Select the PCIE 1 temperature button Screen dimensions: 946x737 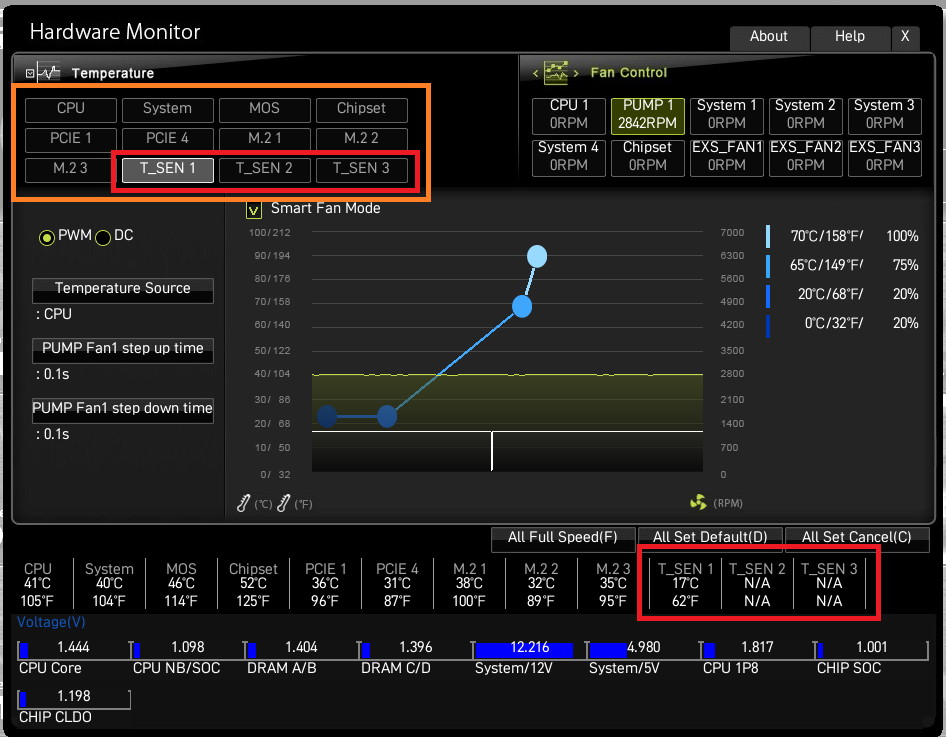coord(71,139)
